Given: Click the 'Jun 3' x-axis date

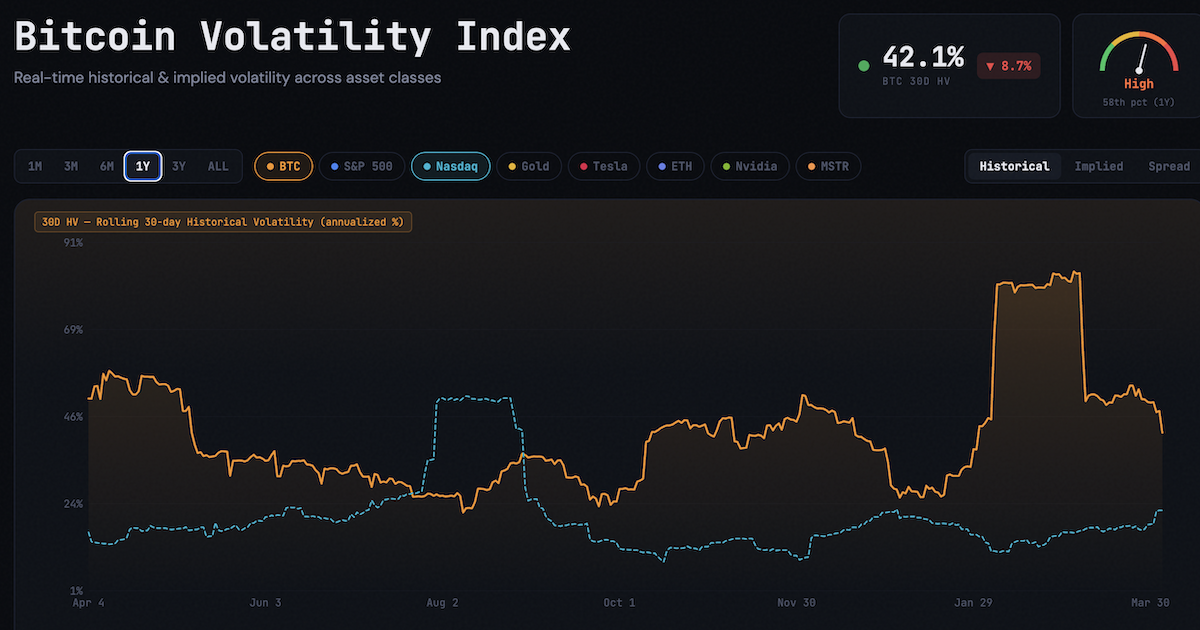Looking at the screenshot, I should tap(265, 603).
